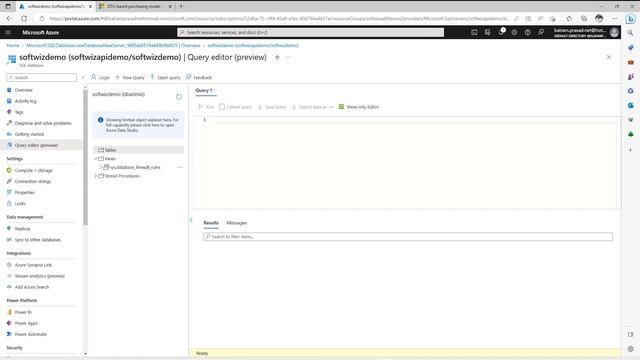Open the Edge three-dots settings menu
The width and height of the screenshot is (640, 360).
click(615, 18)
